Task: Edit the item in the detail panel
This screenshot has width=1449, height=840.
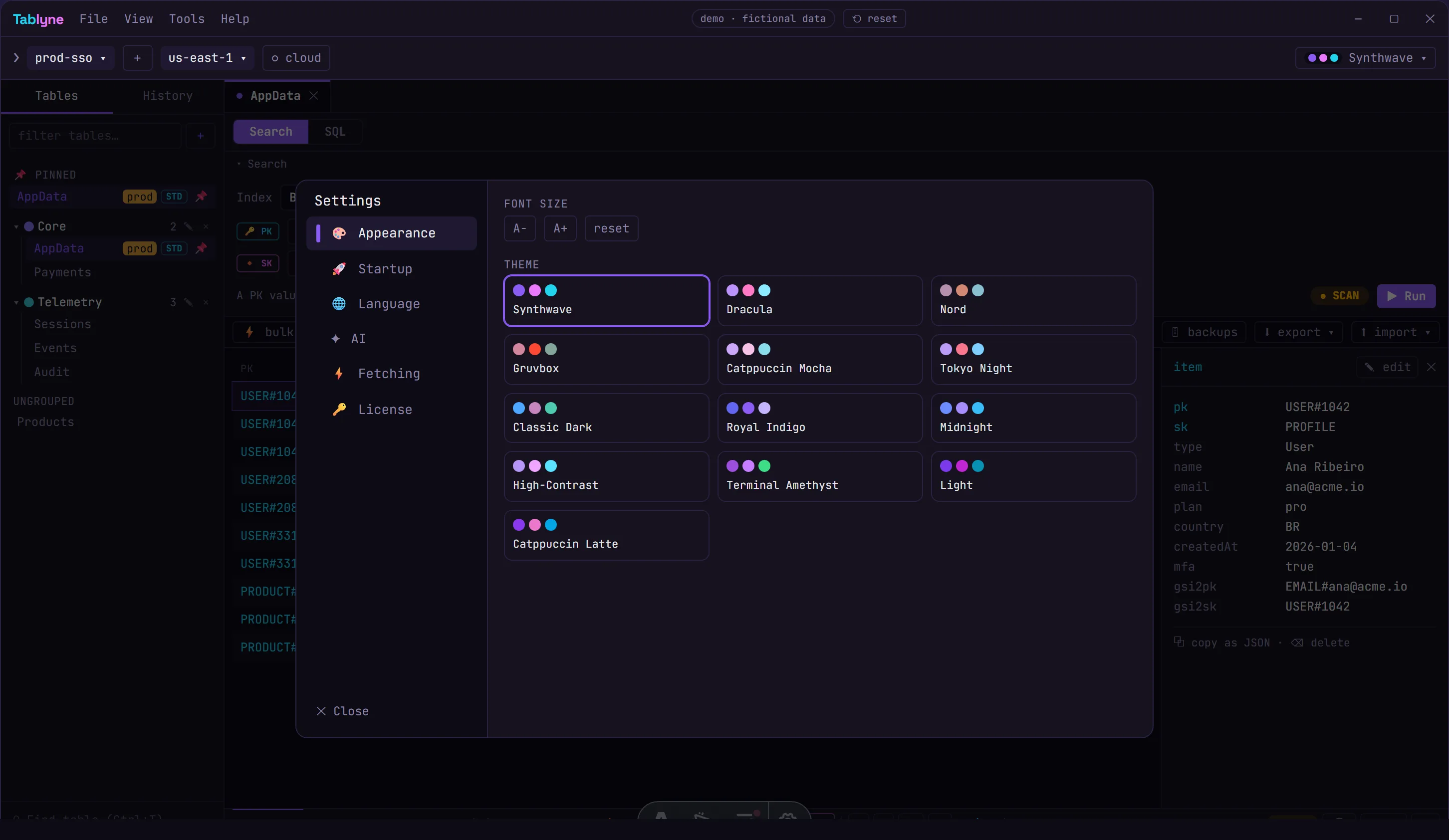Action: click(1388, 367)
